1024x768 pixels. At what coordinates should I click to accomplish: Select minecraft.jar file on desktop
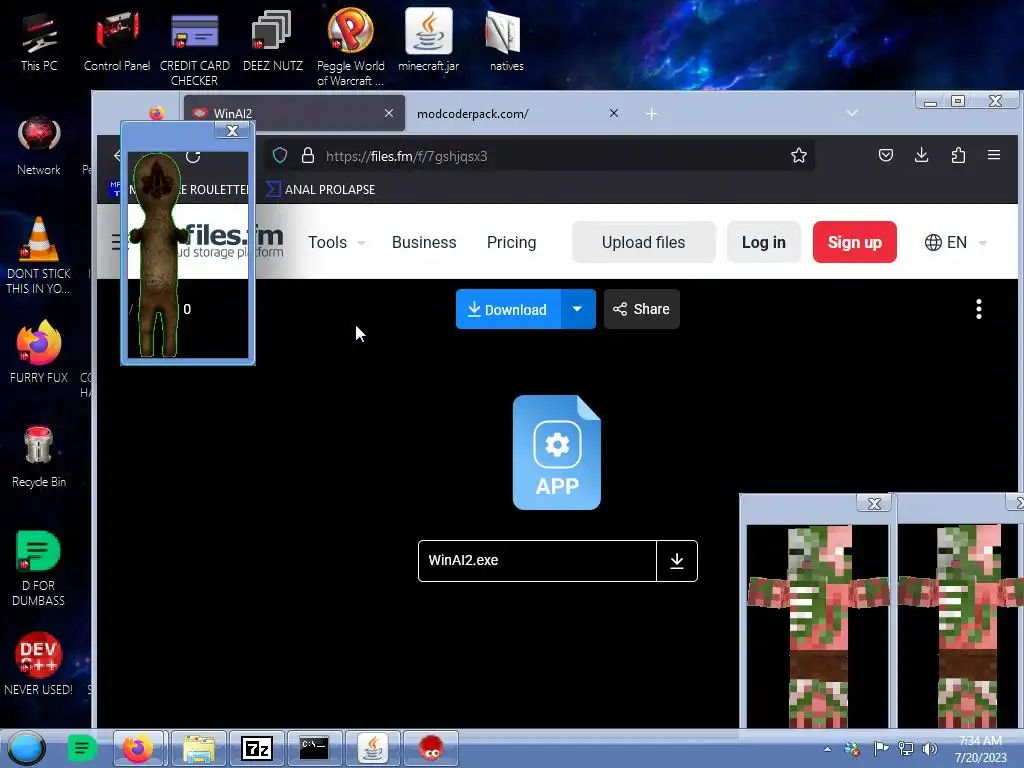(428, 40)
